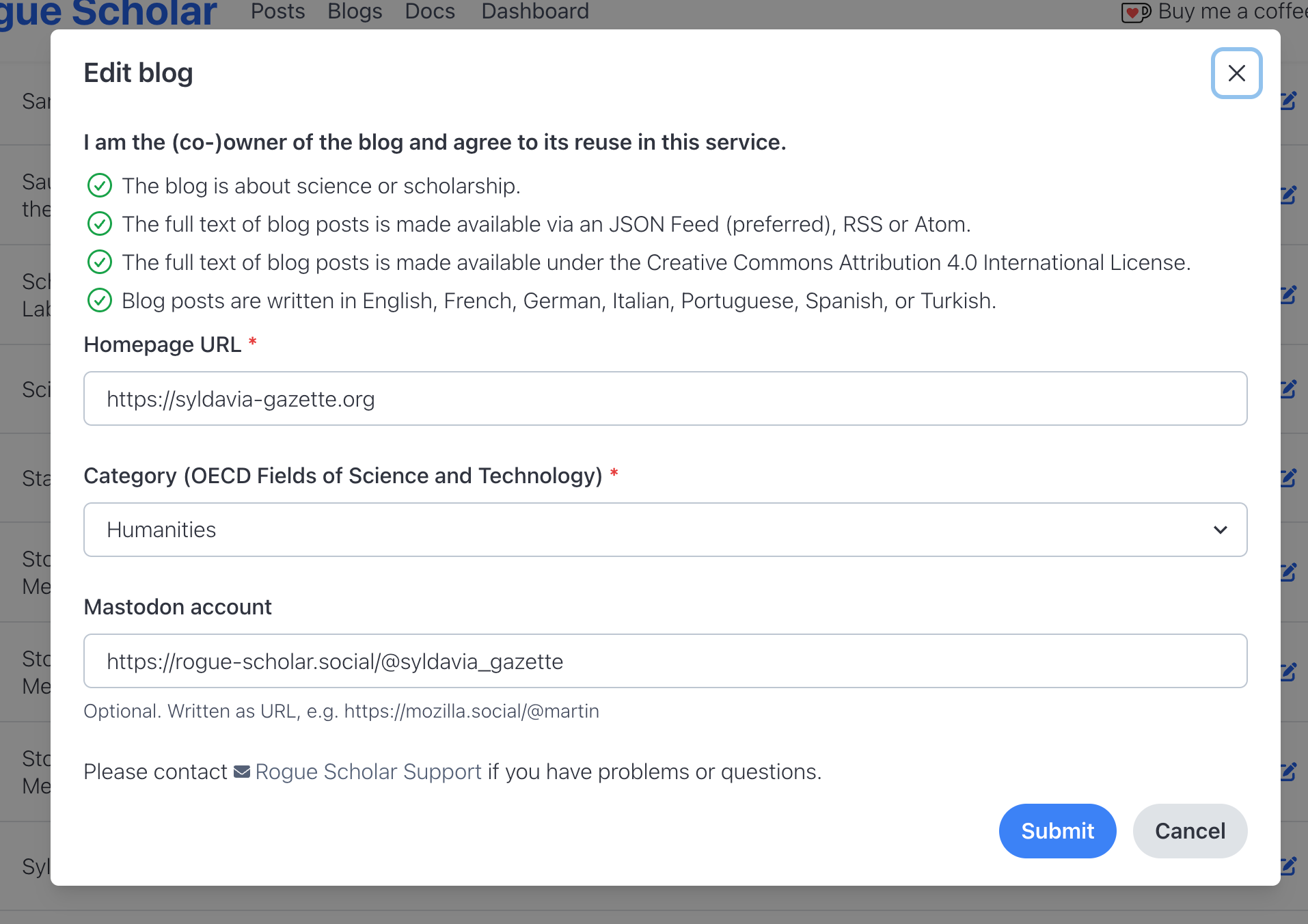The width and height of the screenshot is (1308, 924).
Task: Click the Mastodon account input field
Action: pyautogui.click(x=664, y=661)
